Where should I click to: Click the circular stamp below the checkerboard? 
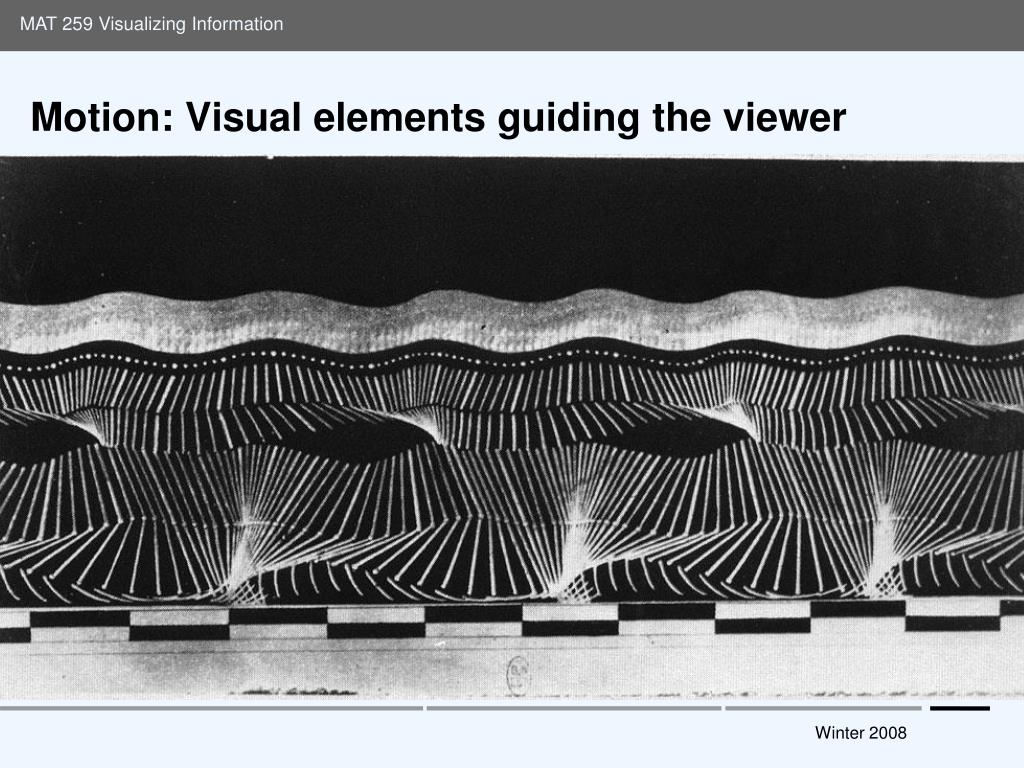[518, 675]
